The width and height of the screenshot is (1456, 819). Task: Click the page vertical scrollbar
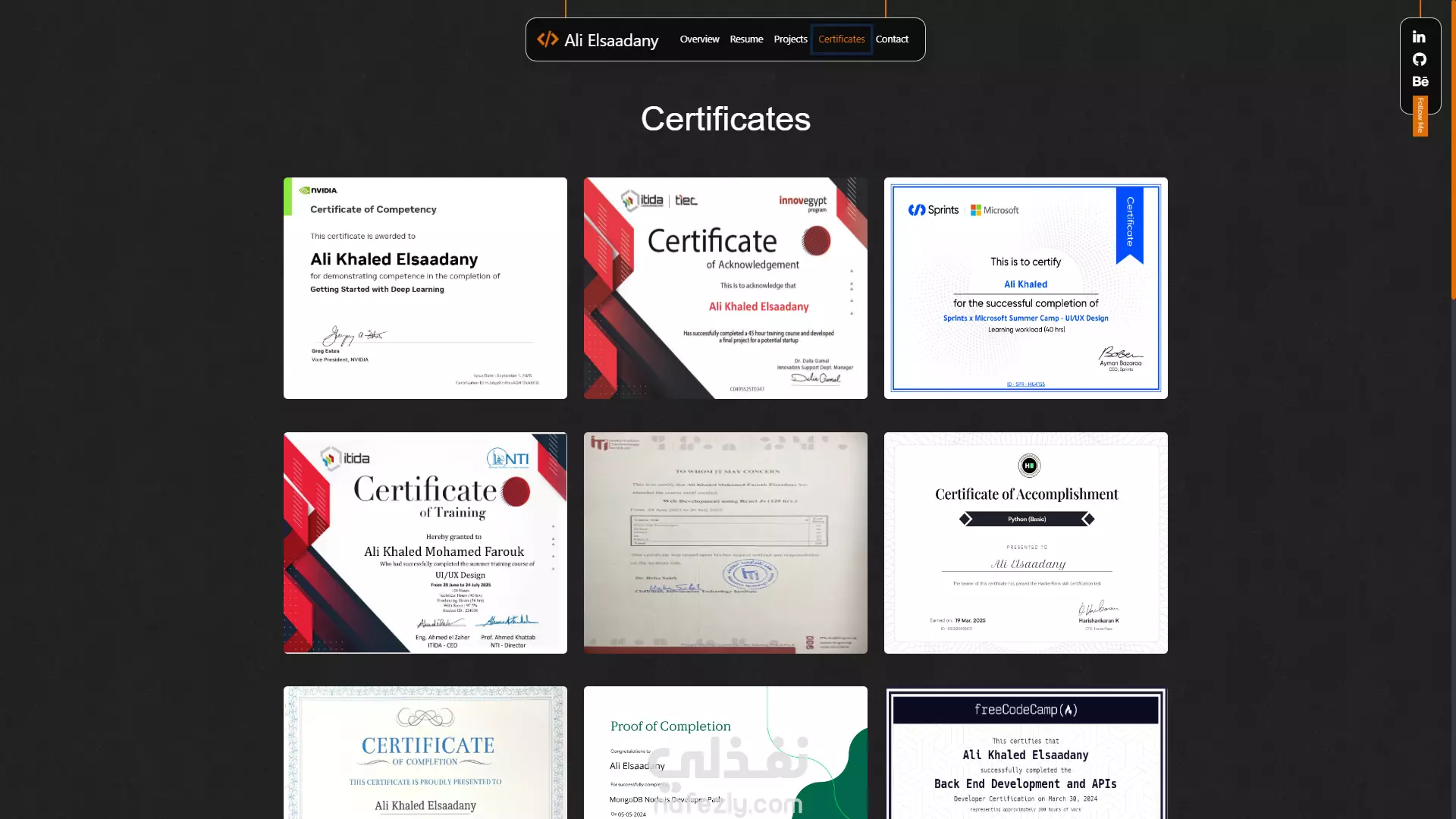click(x=1453, y=152)
